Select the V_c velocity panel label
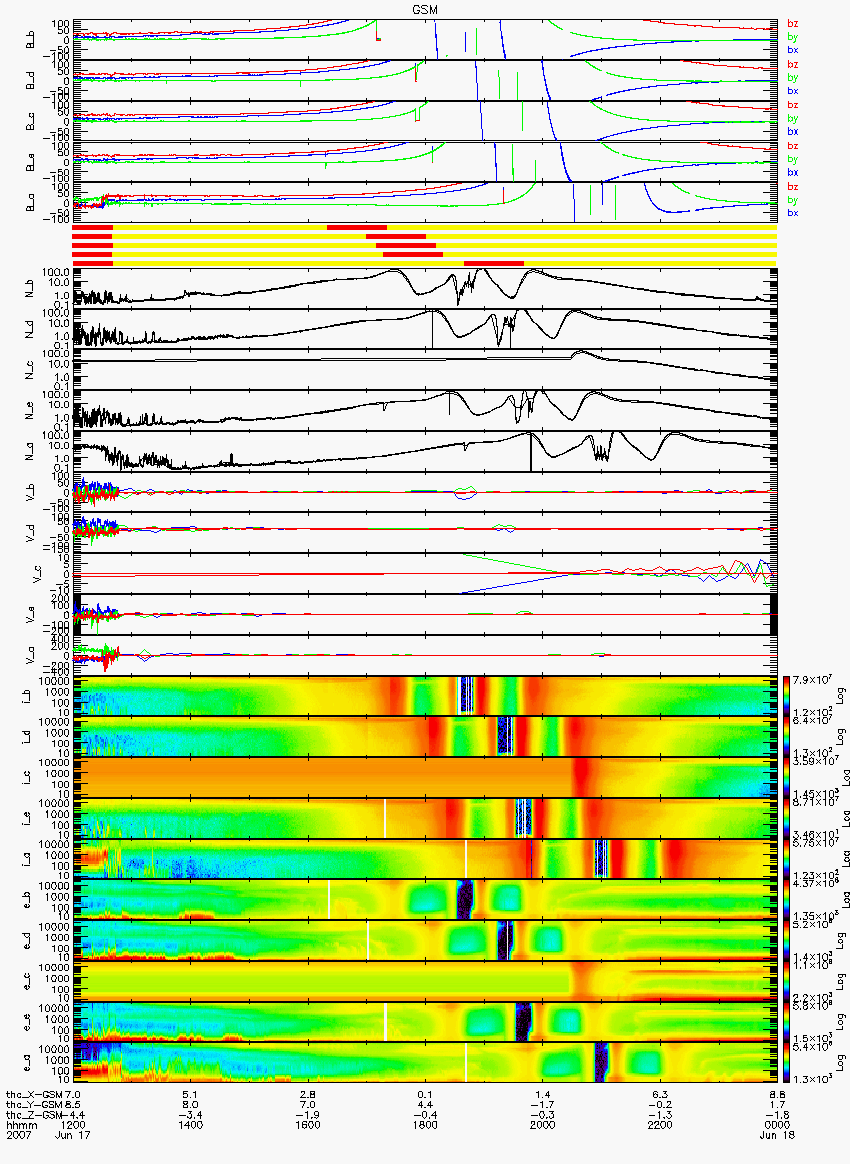Image resolution: width=850 pixels, height=1164 pixels. [37, 574]
